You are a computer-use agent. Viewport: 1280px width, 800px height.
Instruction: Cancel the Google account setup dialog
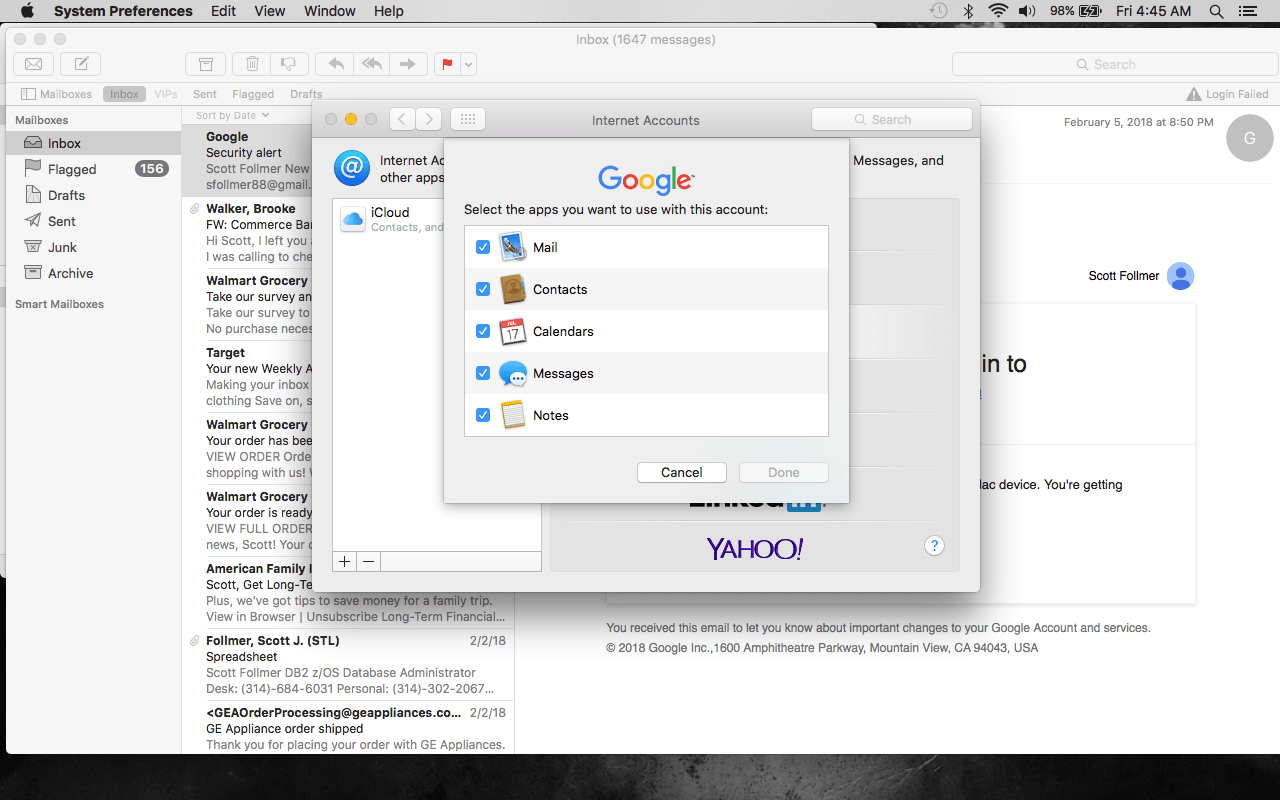[682, 472]
